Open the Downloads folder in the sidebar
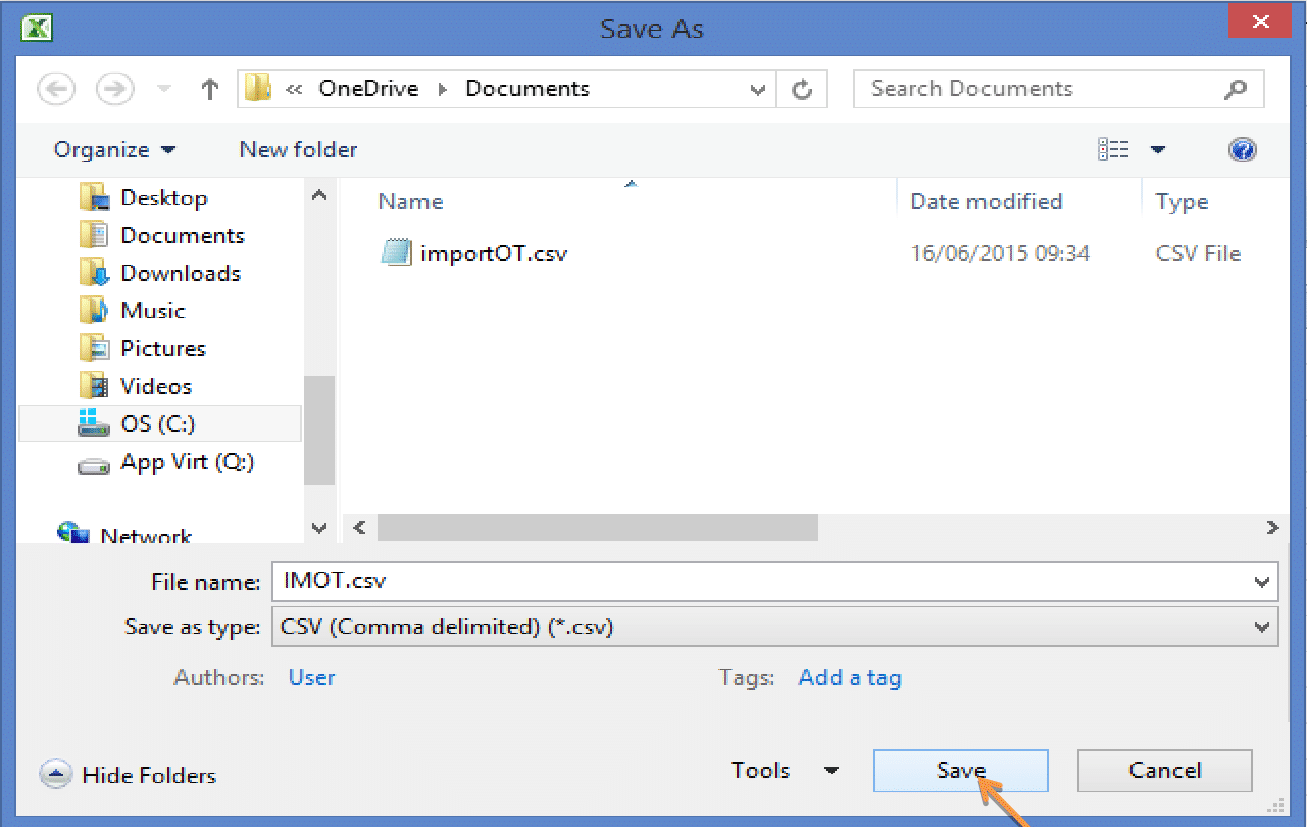1307x827 pixels. coord(180,272)
